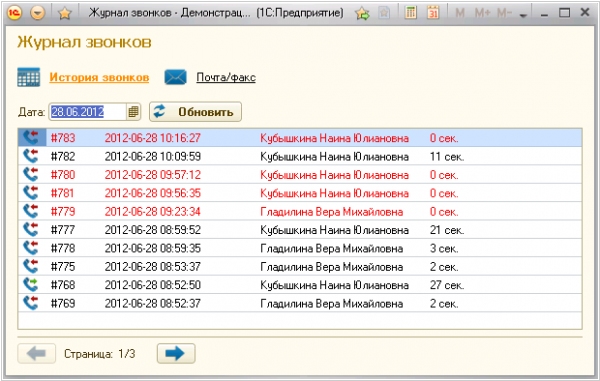Viewport: 600px width, 381px height.
Task: Click timestamp 2012-06-28 10:09:59
Action: tap(153, 156)
